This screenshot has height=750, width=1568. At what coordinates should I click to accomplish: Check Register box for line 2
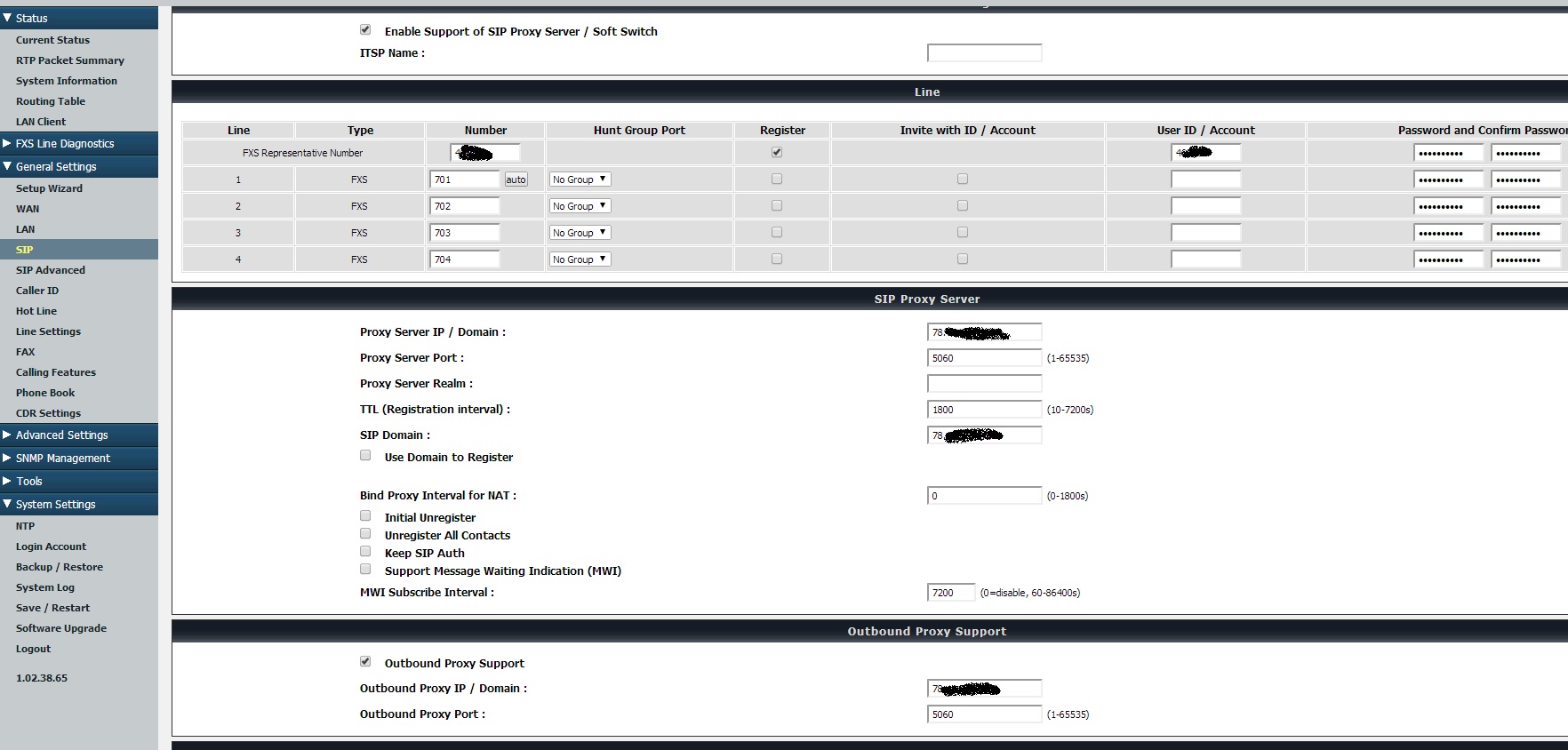point(777,205)
